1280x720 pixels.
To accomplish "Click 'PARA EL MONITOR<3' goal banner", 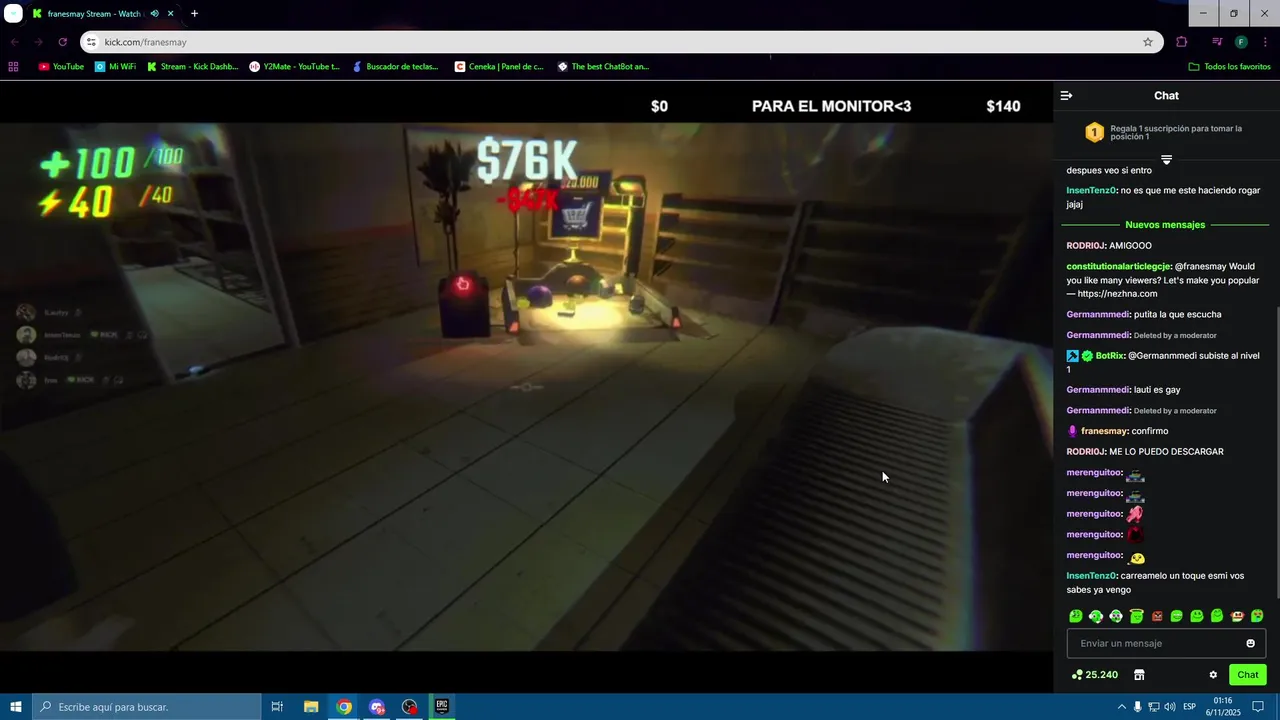I will [x=831, y=106].
